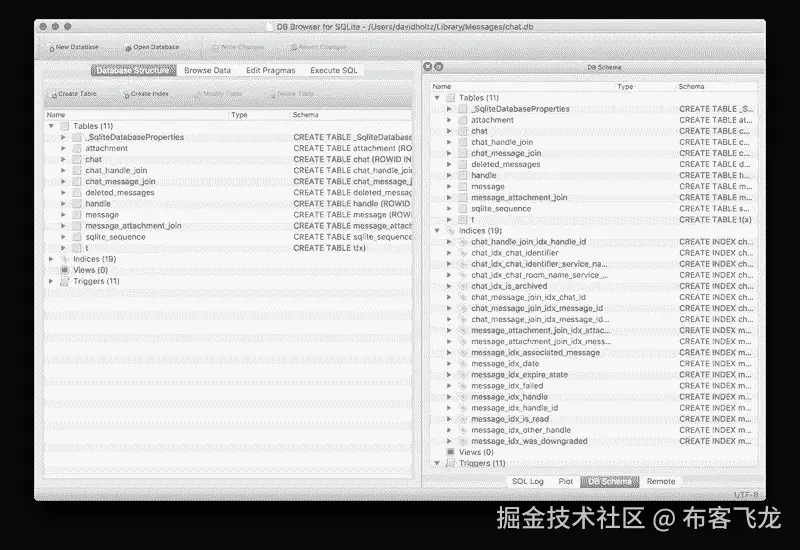
Task: Click message_idx_failed index icon
Action: click(463, 386)
